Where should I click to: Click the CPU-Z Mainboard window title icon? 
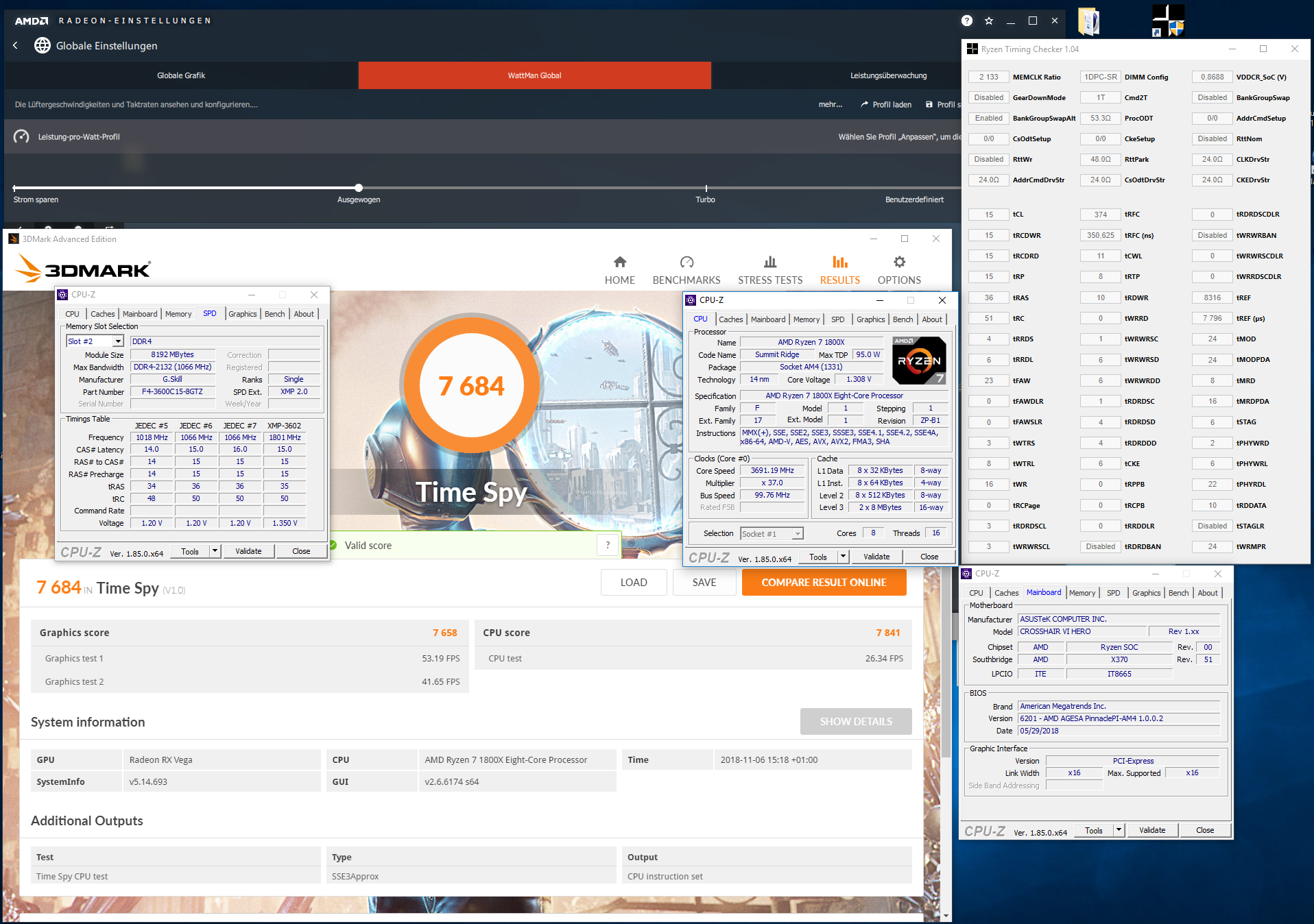pyautogui.click(x=967, y=574)
